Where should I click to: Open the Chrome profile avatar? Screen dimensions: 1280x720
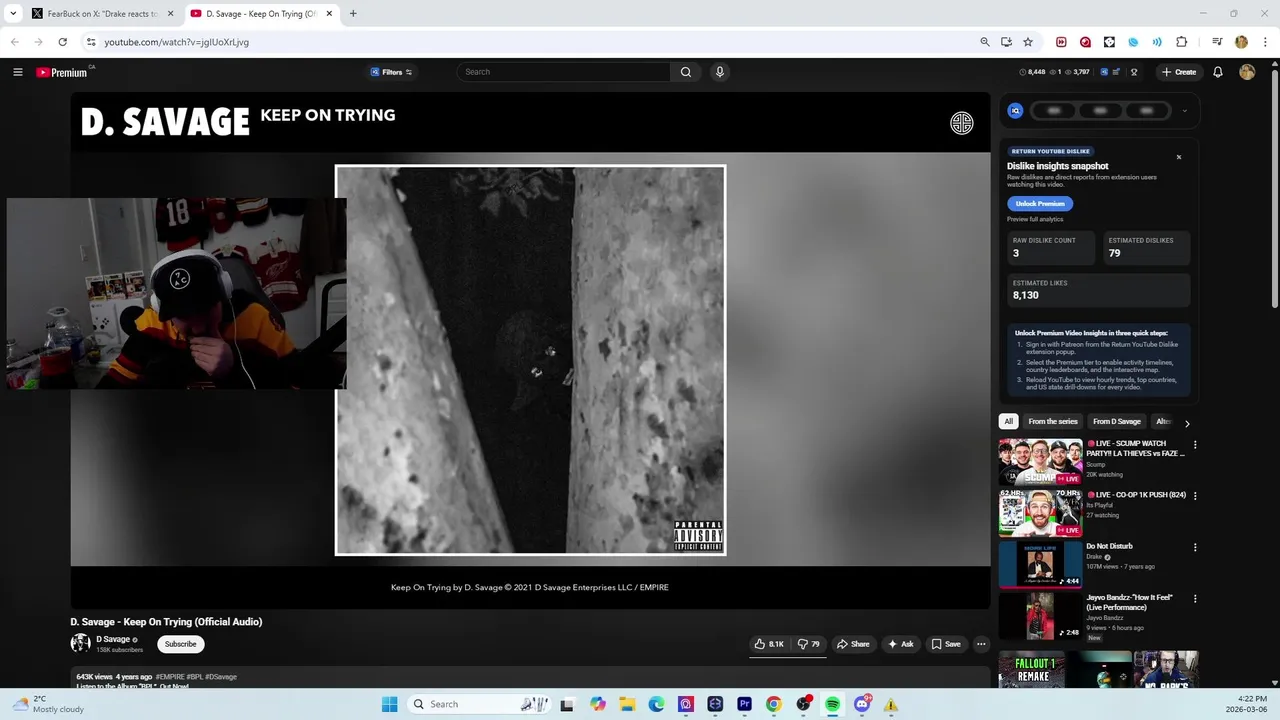pyautogui.click(x=1241, y=42)
